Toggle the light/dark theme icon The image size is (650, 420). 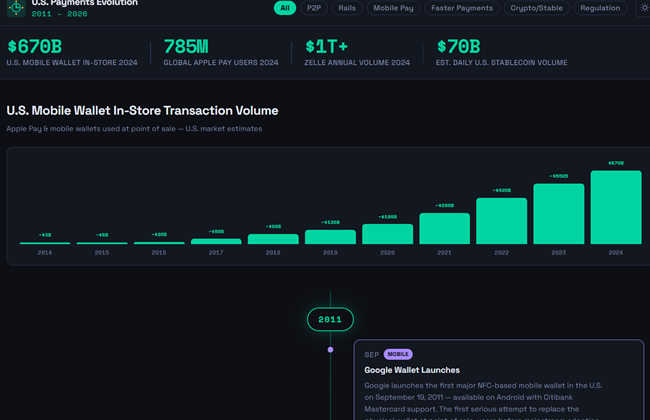644,8
